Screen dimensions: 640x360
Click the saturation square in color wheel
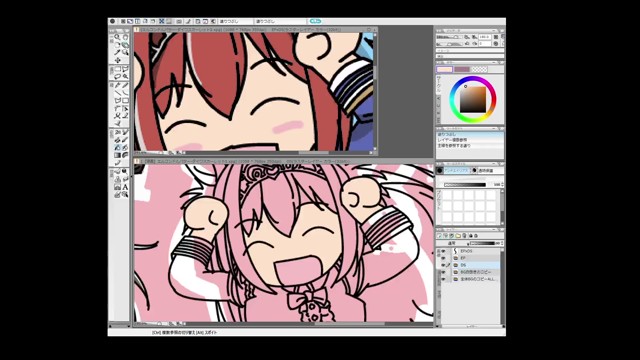click(473, 100)
